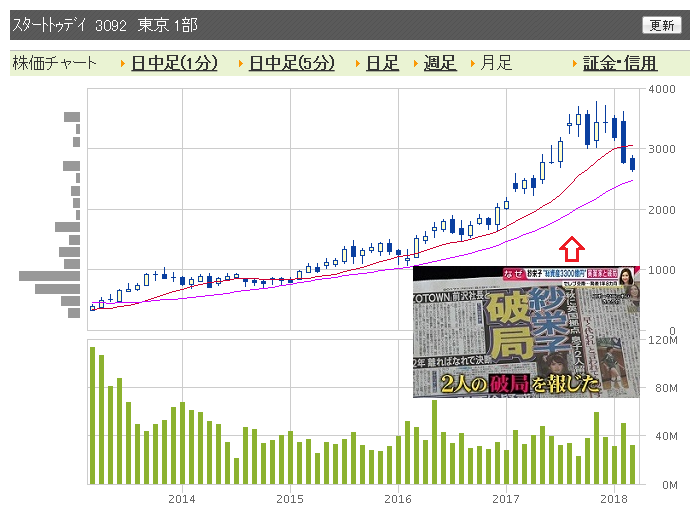
Task: Click the 更新 refresh button
Action: pyautogui.click(x=662, y=25)
